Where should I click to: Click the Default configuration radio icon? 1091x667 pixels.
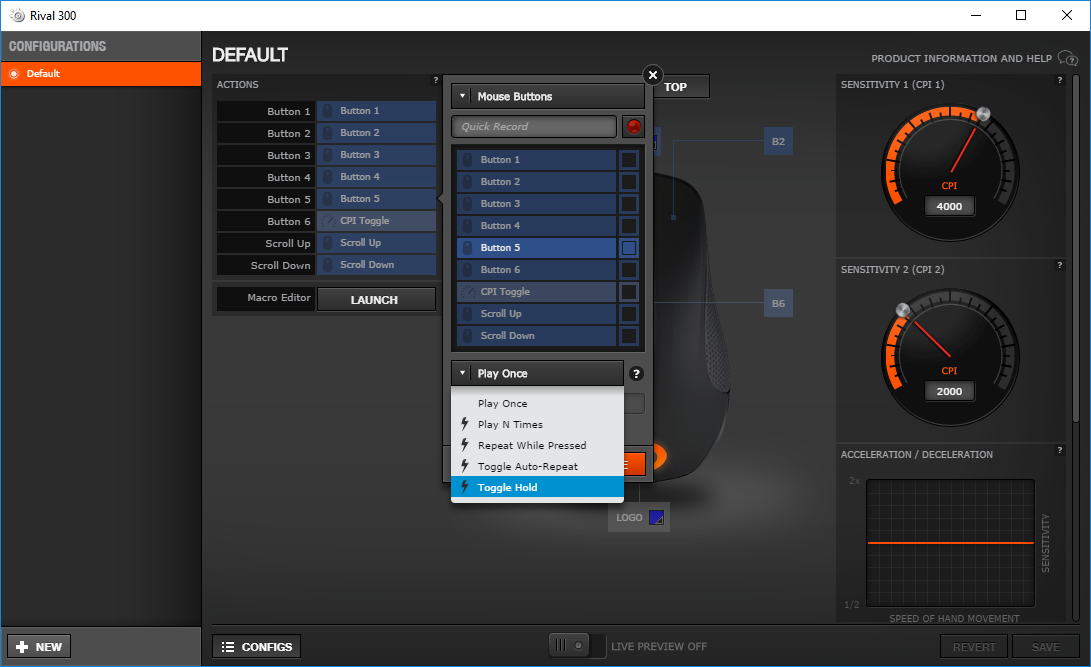pyautogui.click(x=14, y=74)
